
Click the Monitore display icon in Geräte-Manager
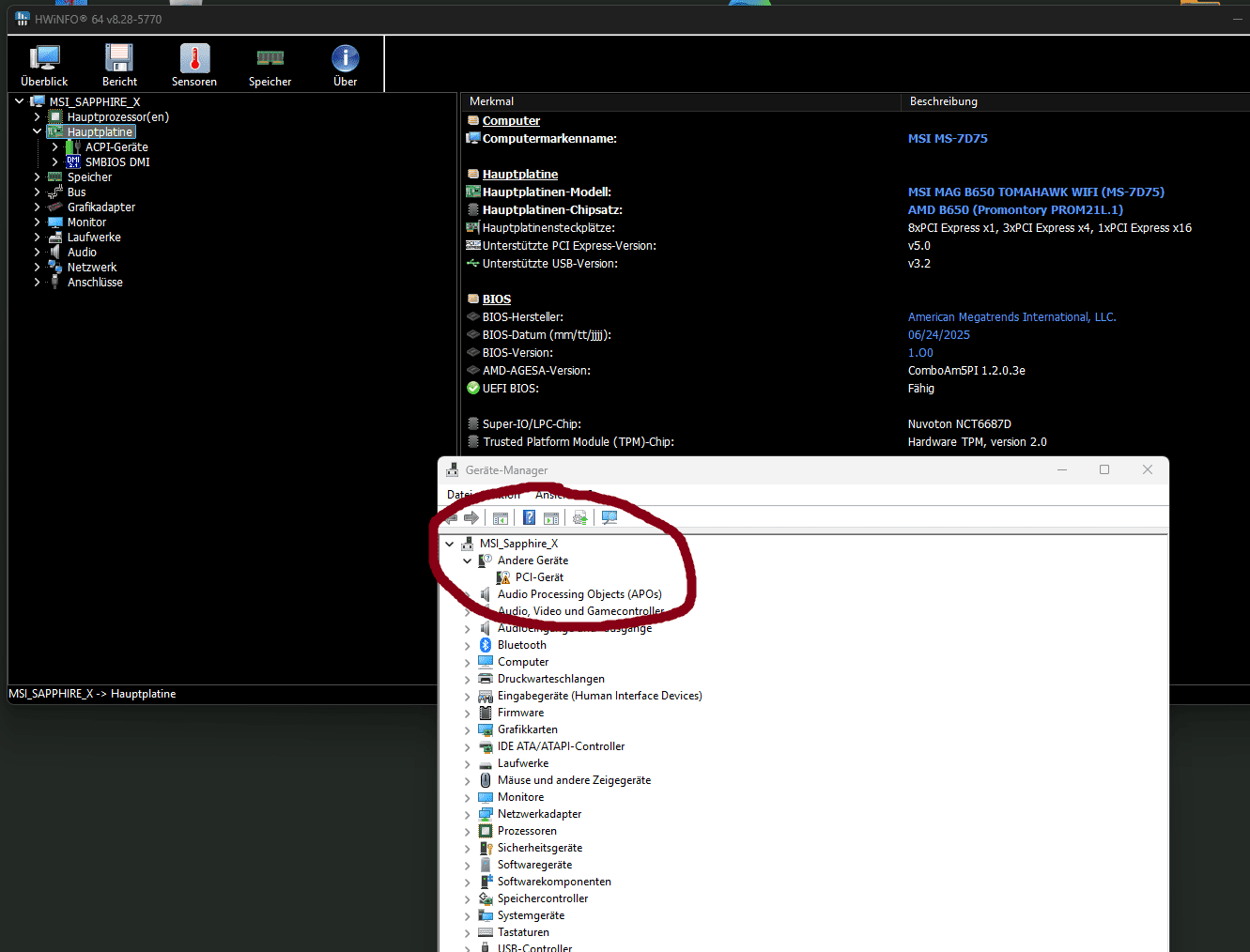(x=486, y=797)
